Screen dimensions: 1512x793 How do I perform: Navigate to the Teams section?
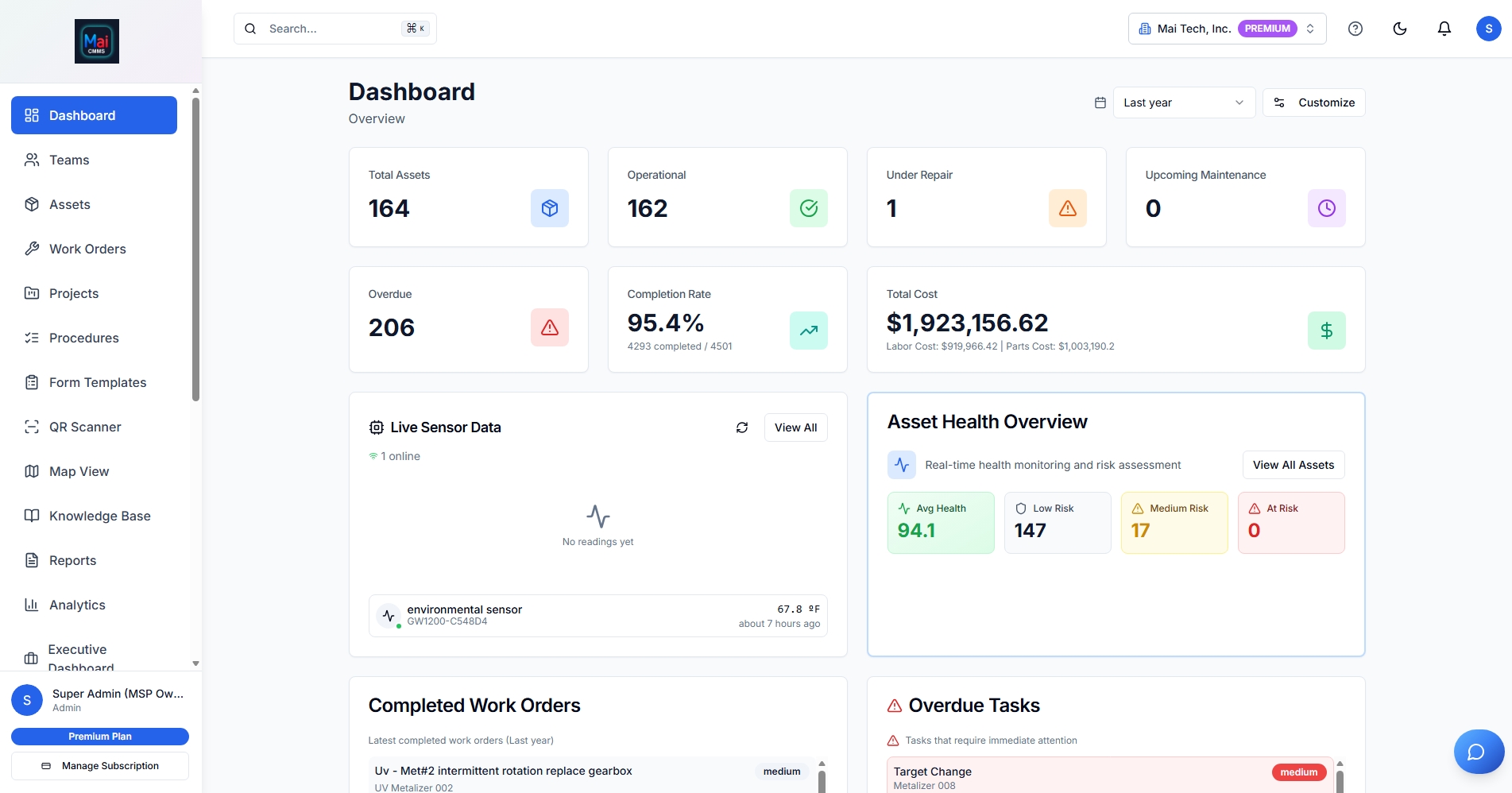[x=68, y=160]
